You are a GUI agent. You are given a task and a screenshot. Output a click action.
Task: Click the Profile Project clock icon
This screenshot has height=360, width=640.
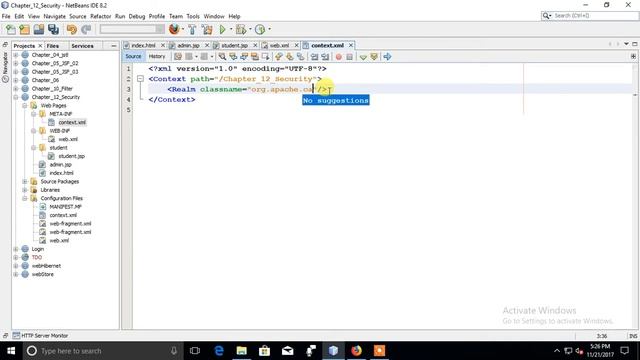point(260,29)
